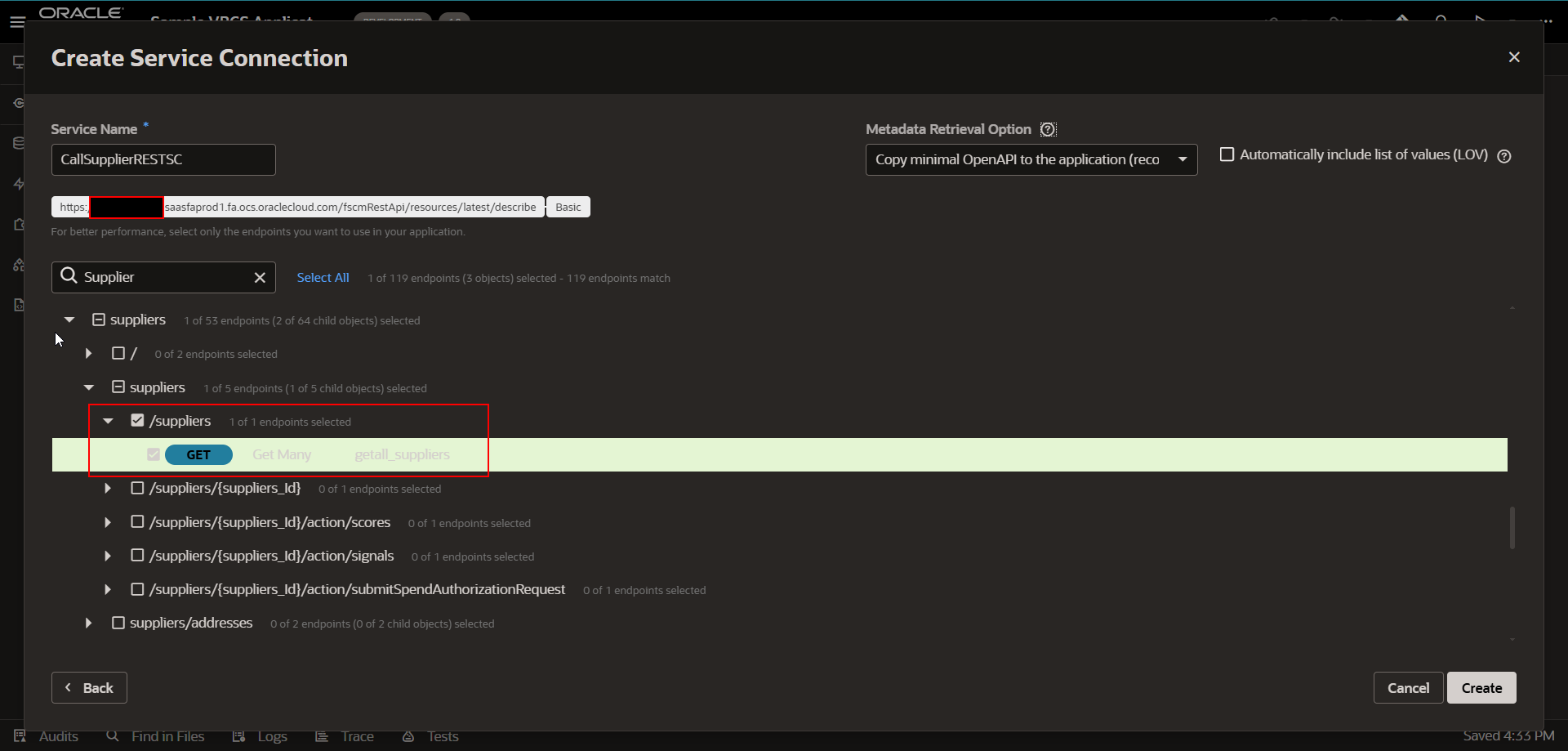Screen dimensions: 1568x751
Task: Open the Tests tab
Action: (430, 736)
